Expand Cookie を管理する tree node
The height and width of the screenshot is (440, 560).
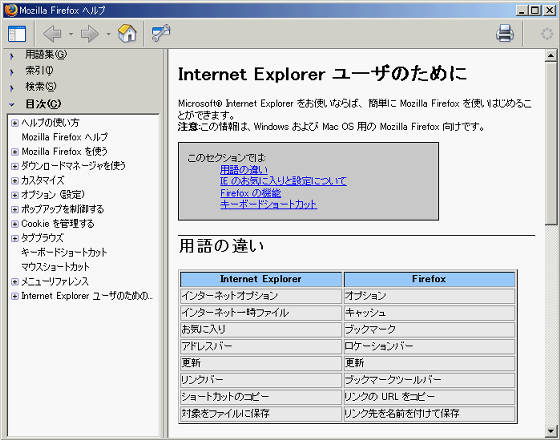point(15,224)
